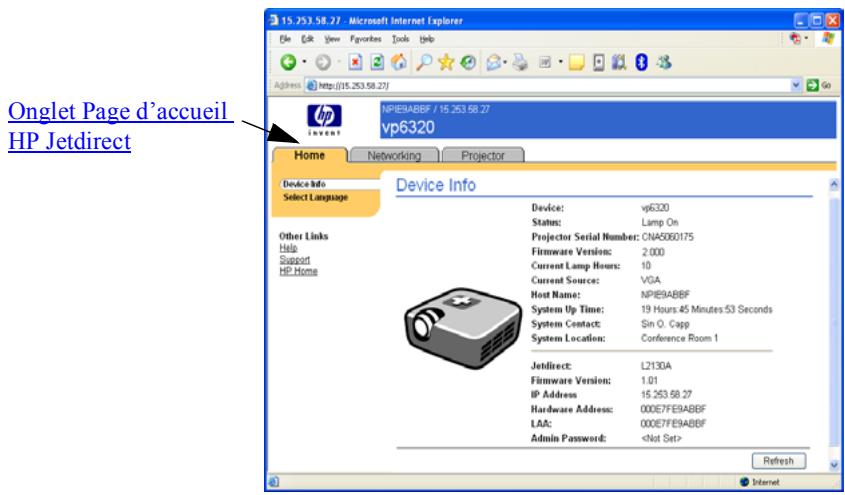Open the HP Home link

[x=298, y=271]
